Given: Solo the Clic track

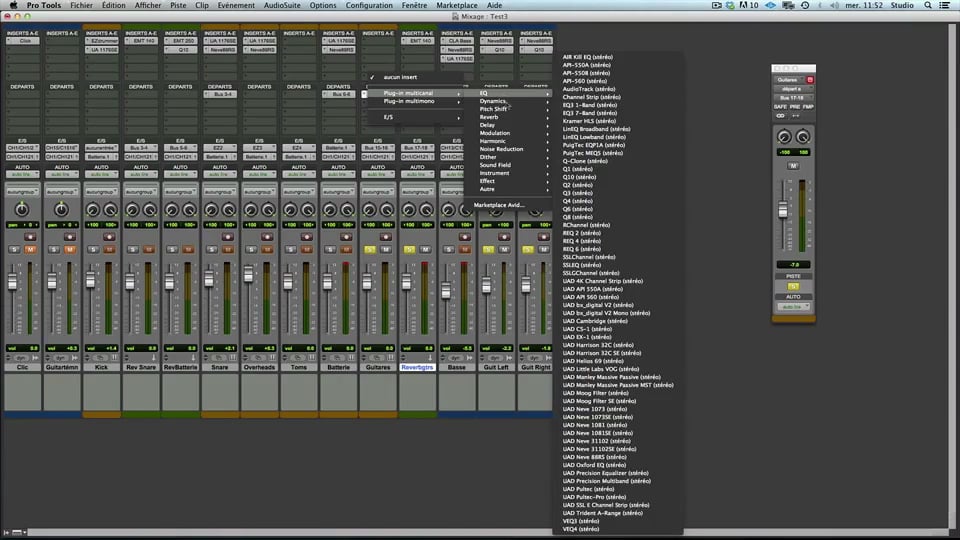Looking at the screenshot, I should 15,250.
